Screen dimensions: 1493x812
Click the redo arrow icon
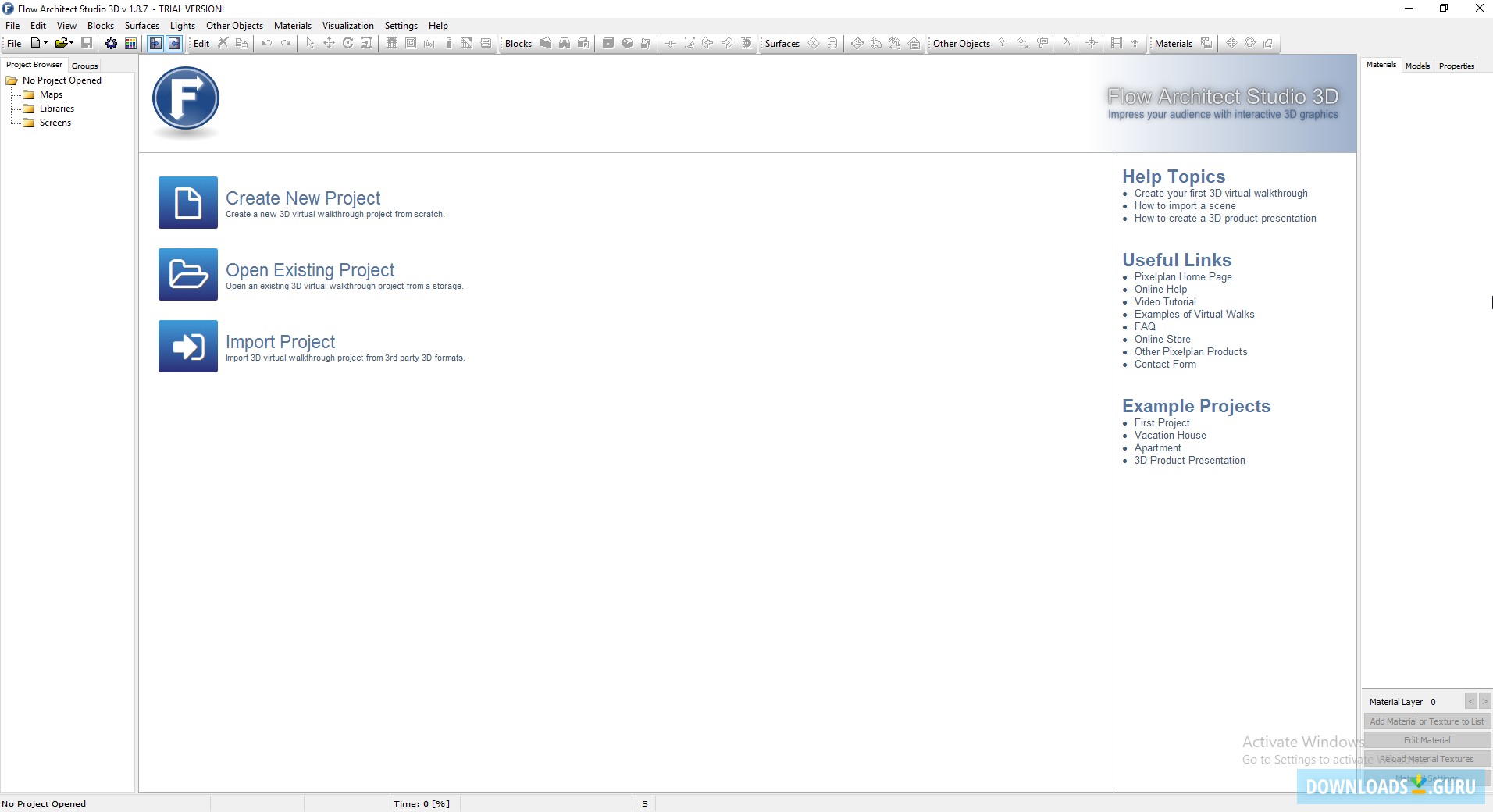tap(285, 43)
